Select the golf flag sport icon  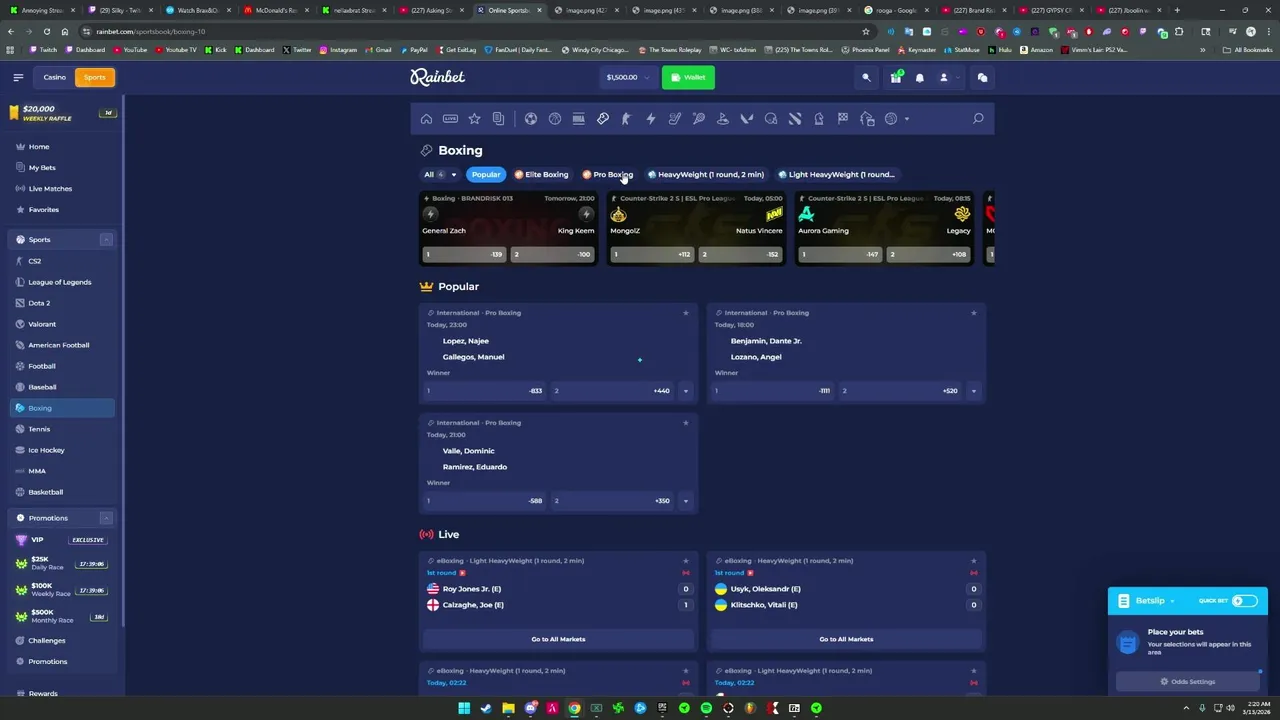point(723,119)
